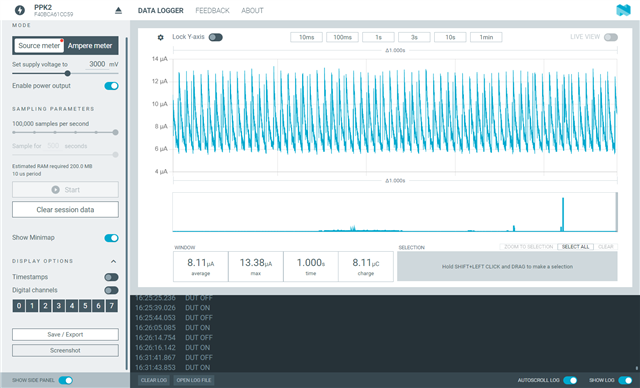Image resolution: width=640 pixels, height=388 pixels.
Task: Click Clear session data button
Action: pos(65,210)
